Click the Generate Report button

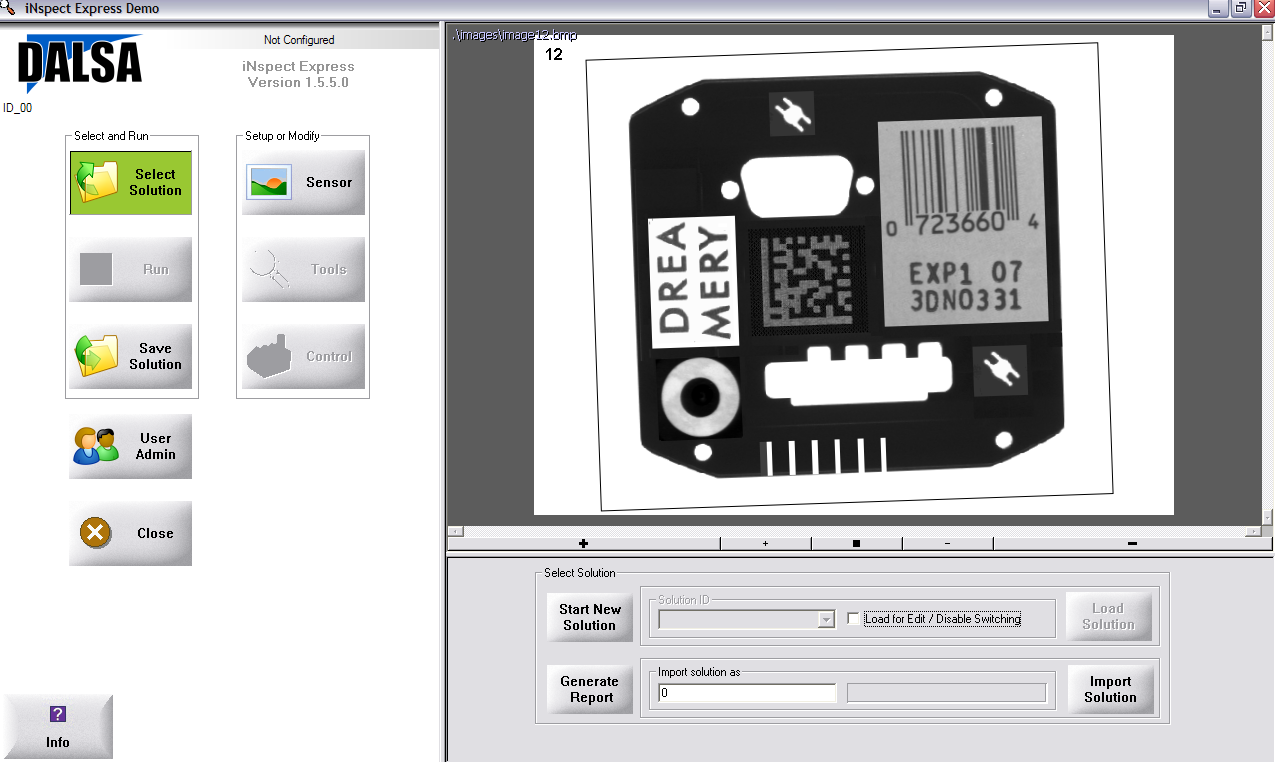point(590,689)
